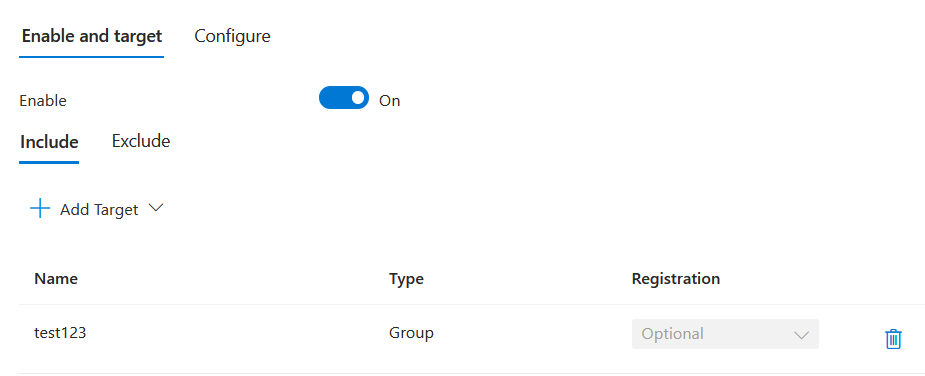The image size is (925, 376).
Task: Go to the Include tab
Action: pos(49,142)
